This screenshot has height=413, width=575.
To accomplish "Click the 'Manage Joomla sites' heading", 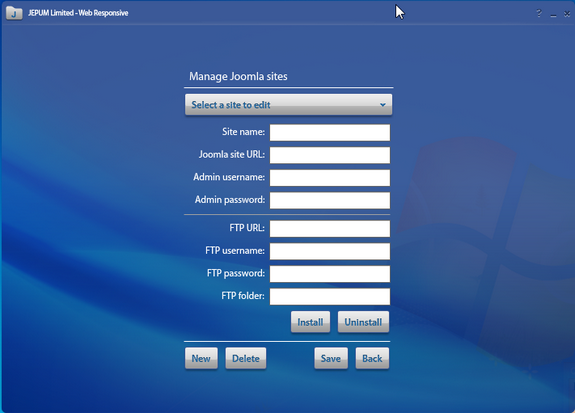I will [x=238, y=76].
